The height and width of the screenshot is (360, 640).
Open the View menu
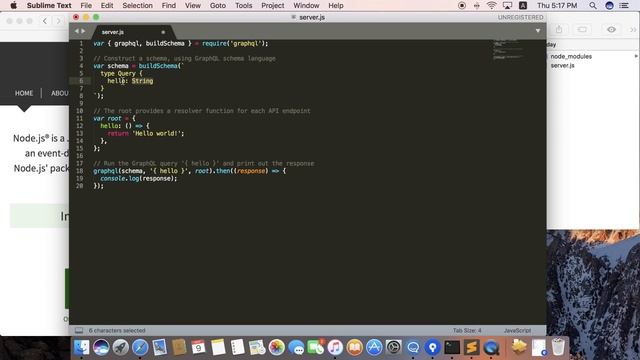pos(193,5)
